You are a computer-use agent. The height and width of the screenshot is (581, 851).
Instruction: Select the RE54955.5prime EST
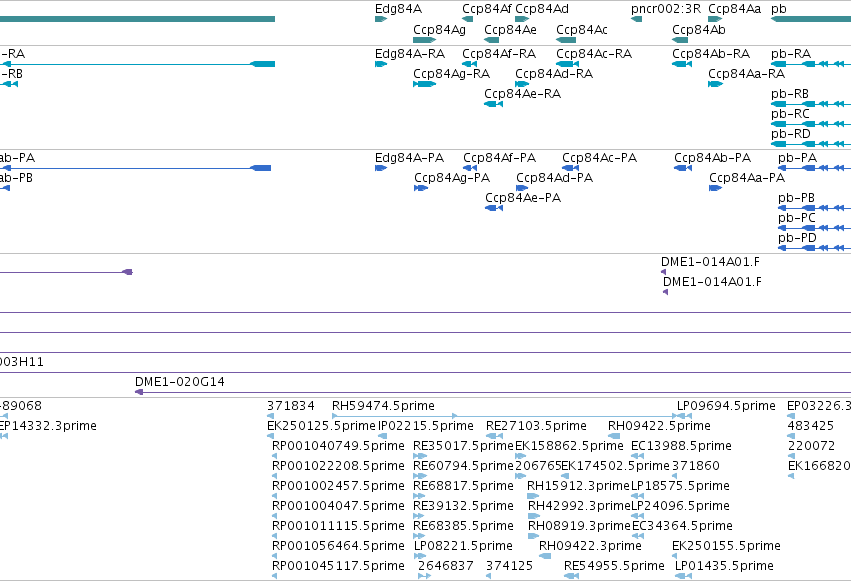(571, 577)
